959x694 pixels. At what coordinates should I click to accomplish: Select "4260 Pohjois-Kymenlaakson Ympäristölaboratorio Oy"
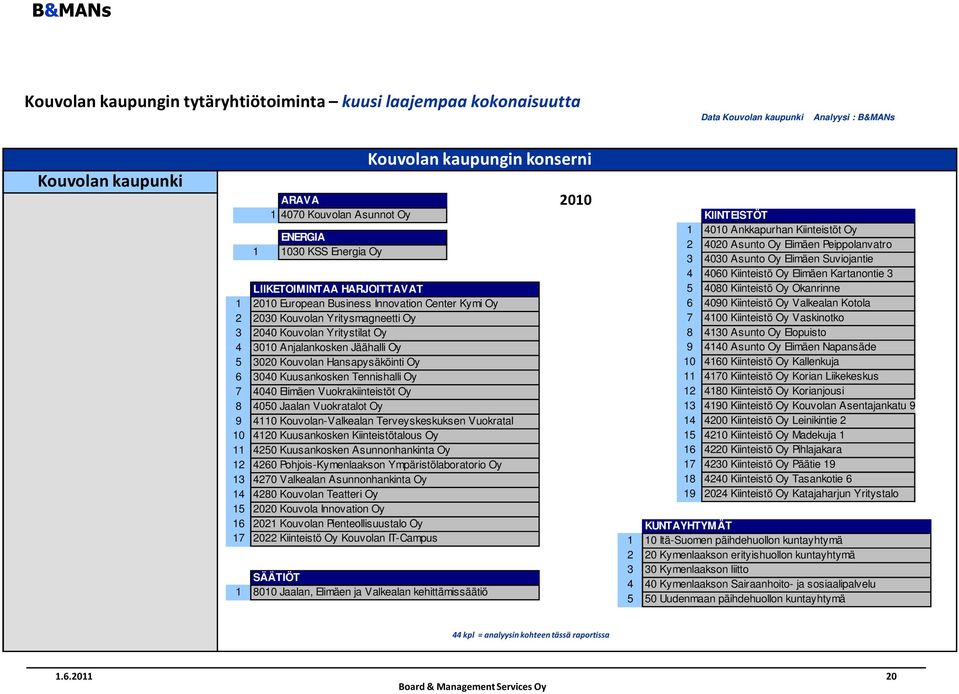(x=395, y=465)
